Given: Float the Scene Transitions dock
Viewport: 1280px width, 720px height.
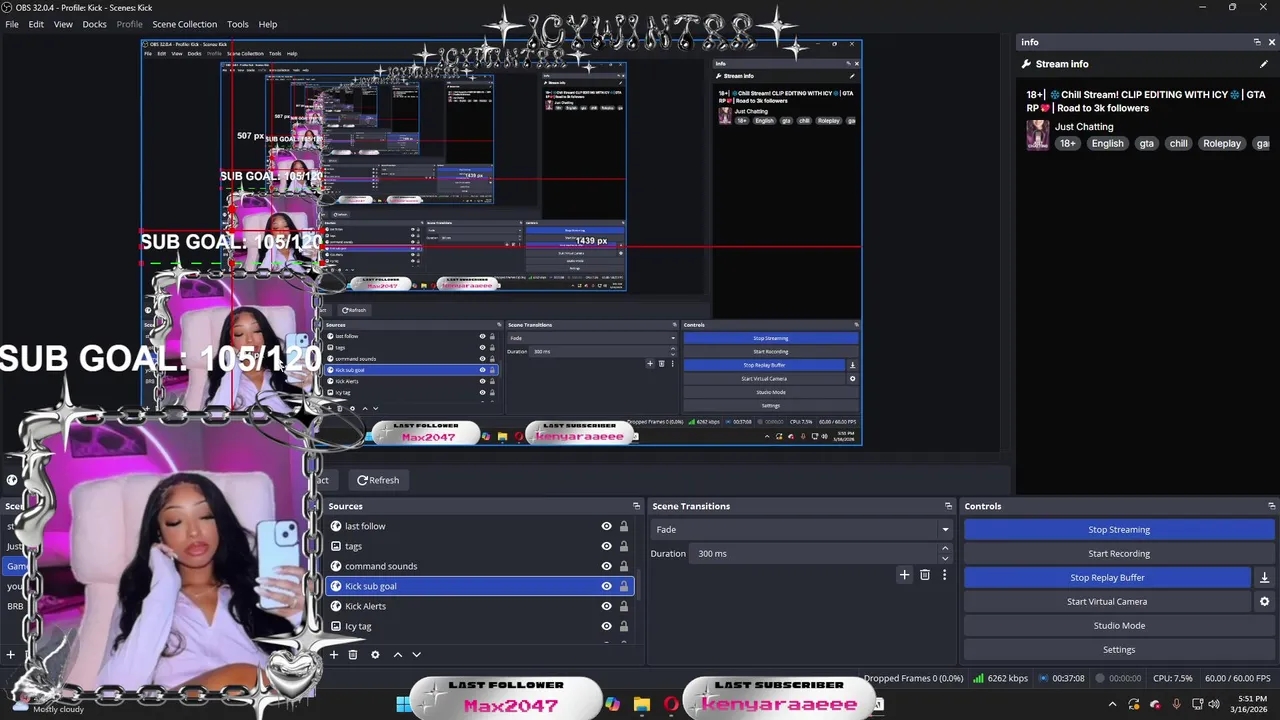Looking at the screenshot, I should (948, 506).
